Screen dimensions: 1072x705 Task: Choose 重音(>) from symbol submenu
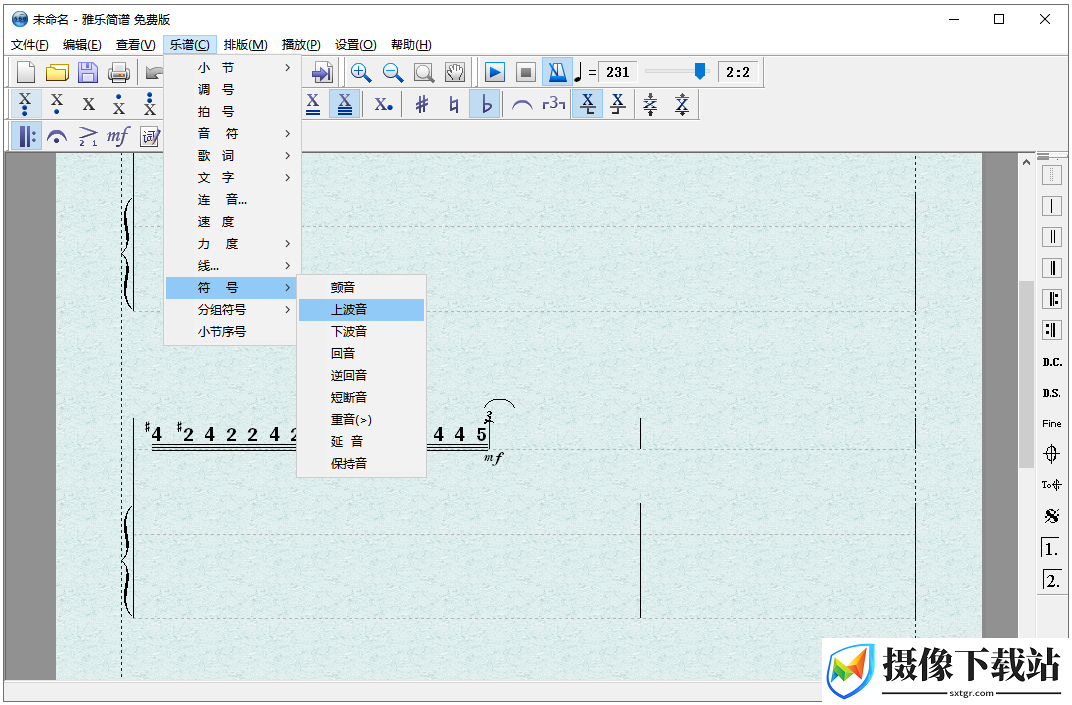362,419
